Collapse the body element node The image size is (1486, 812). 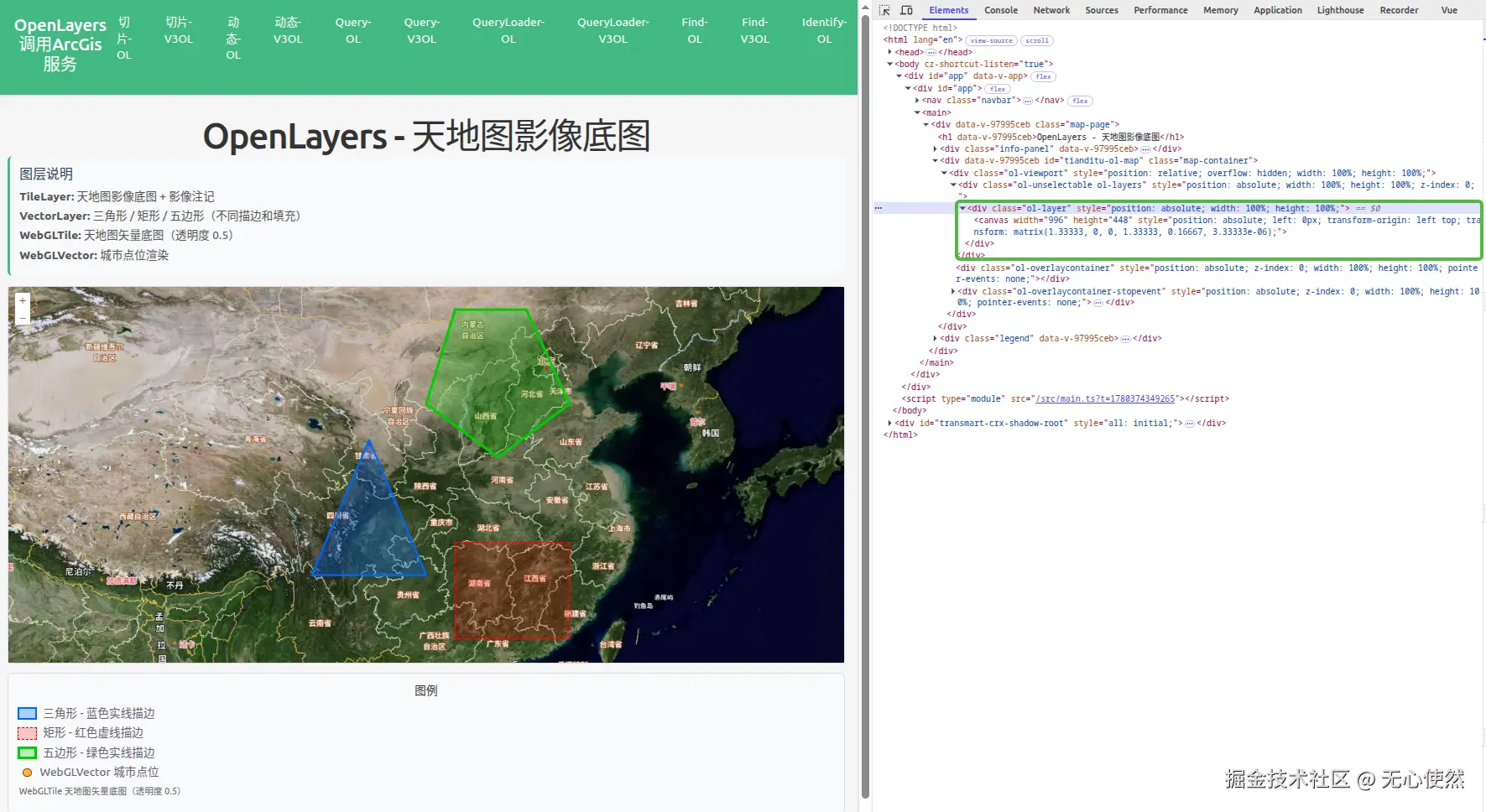pos(889,65)
